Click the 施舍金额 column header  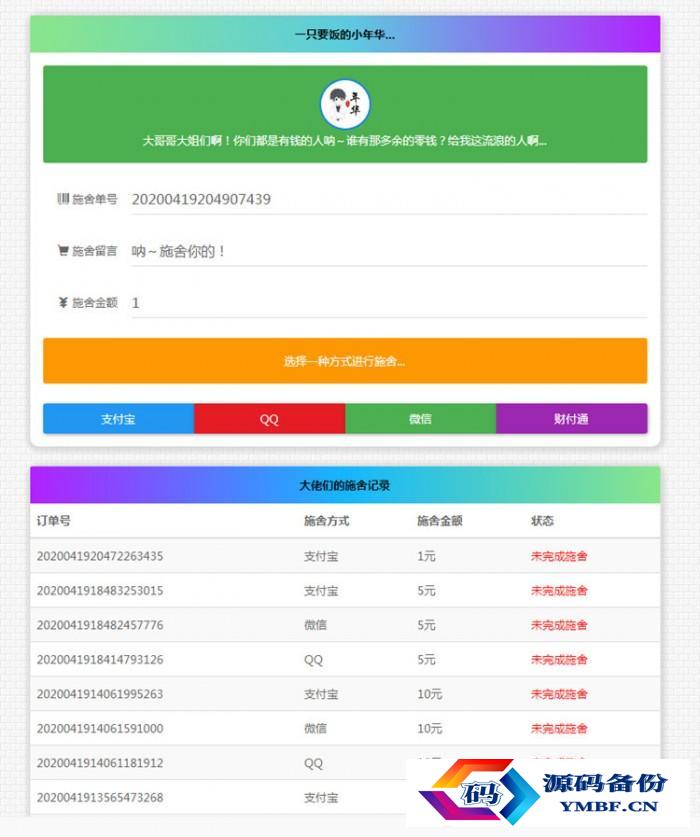point(440,521)
